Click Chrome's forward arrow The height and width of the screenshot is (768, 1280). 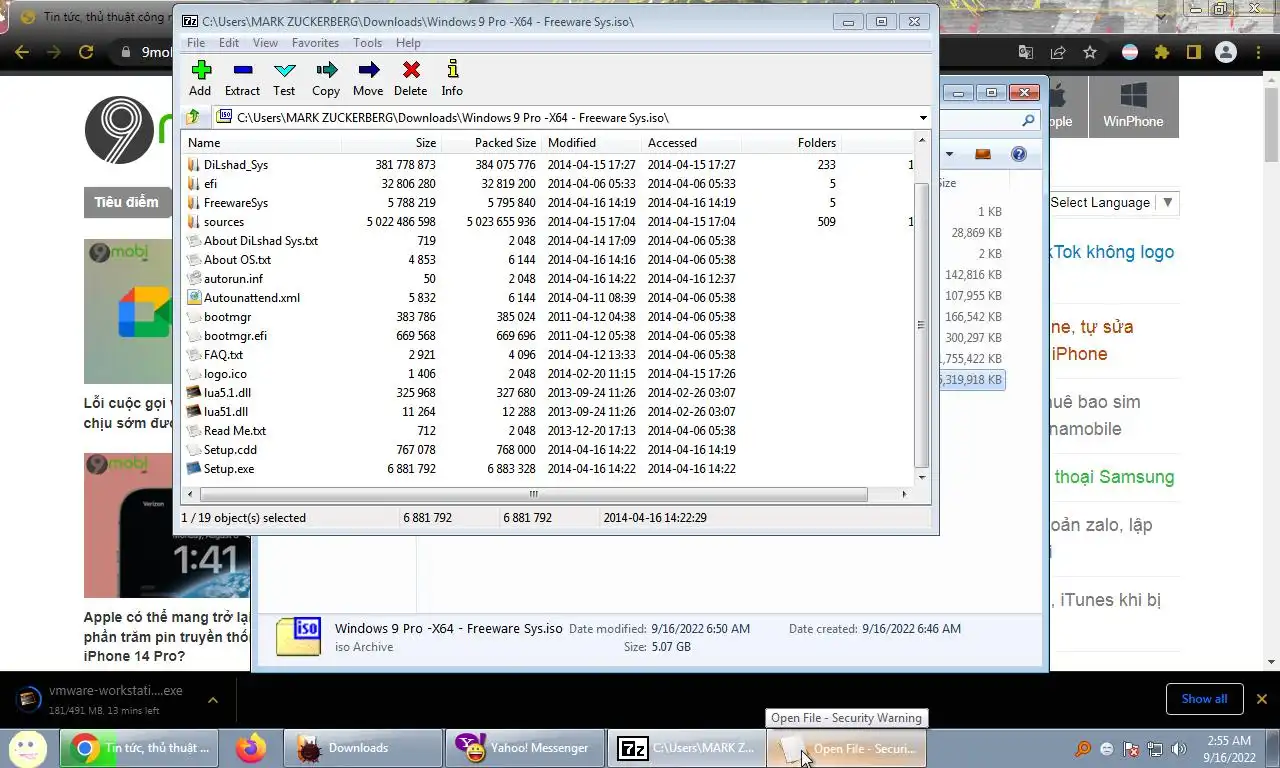53,52
